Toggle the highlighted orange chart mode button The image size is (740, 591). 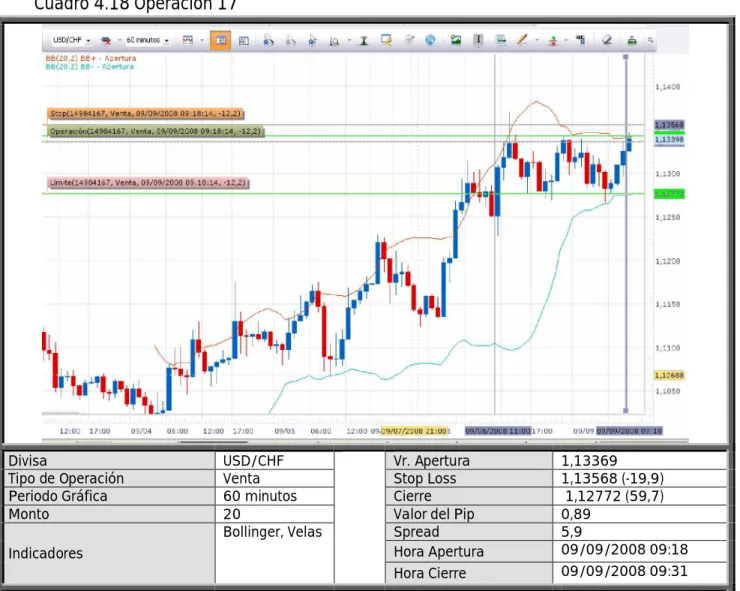point(220,40)
